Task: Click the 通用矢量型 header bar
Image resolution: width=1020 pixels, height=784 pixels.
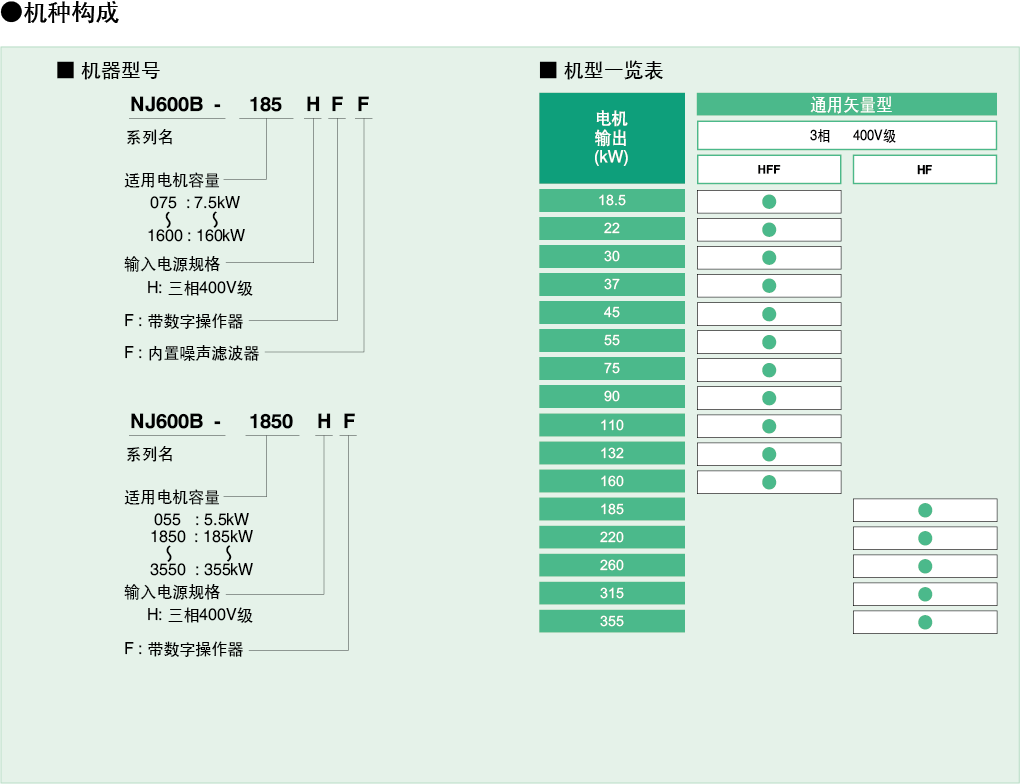Action: coord(847,104)
